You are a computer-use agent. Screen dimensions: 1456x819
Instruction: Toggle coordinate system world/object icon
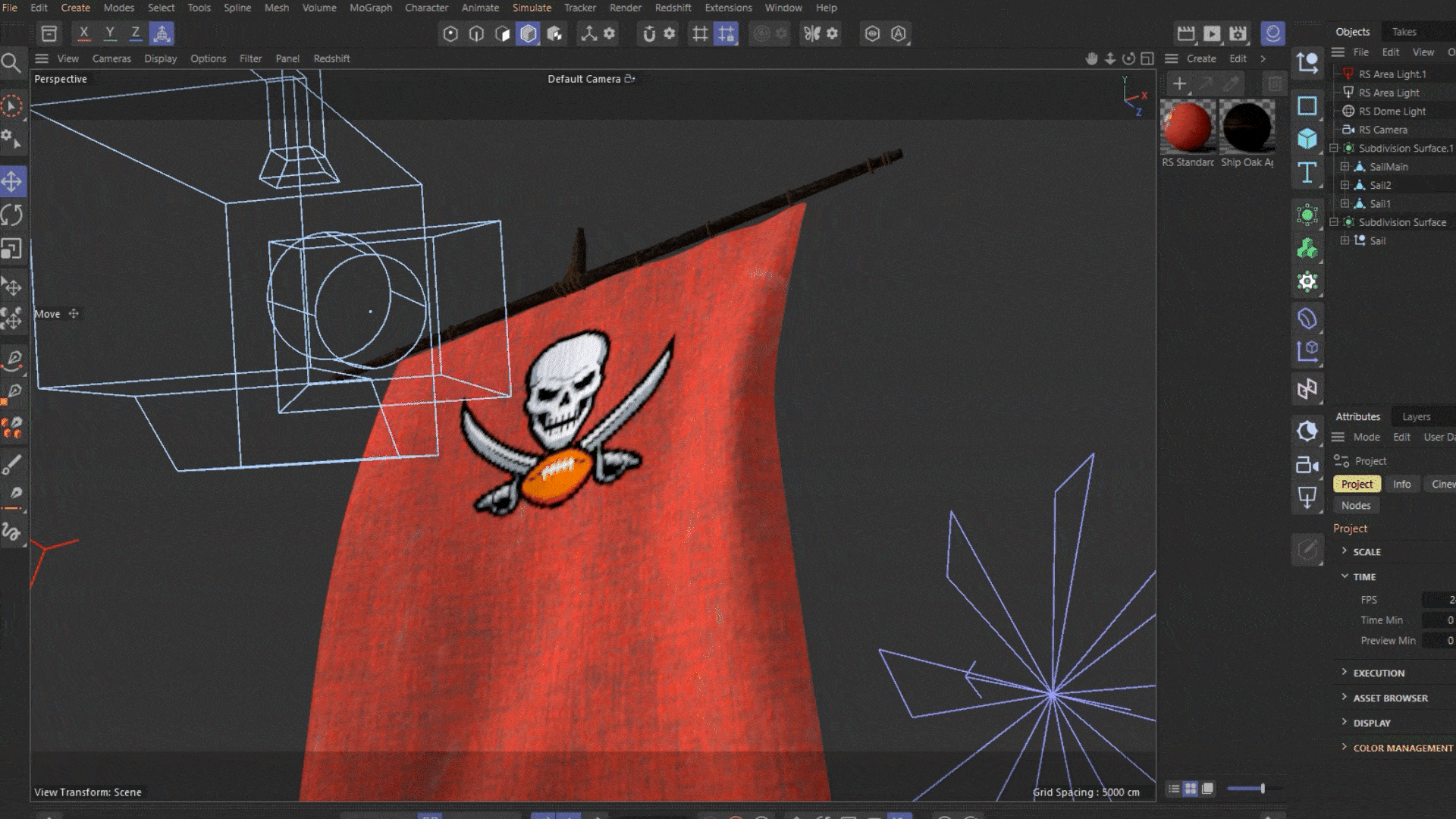point(162,33)
